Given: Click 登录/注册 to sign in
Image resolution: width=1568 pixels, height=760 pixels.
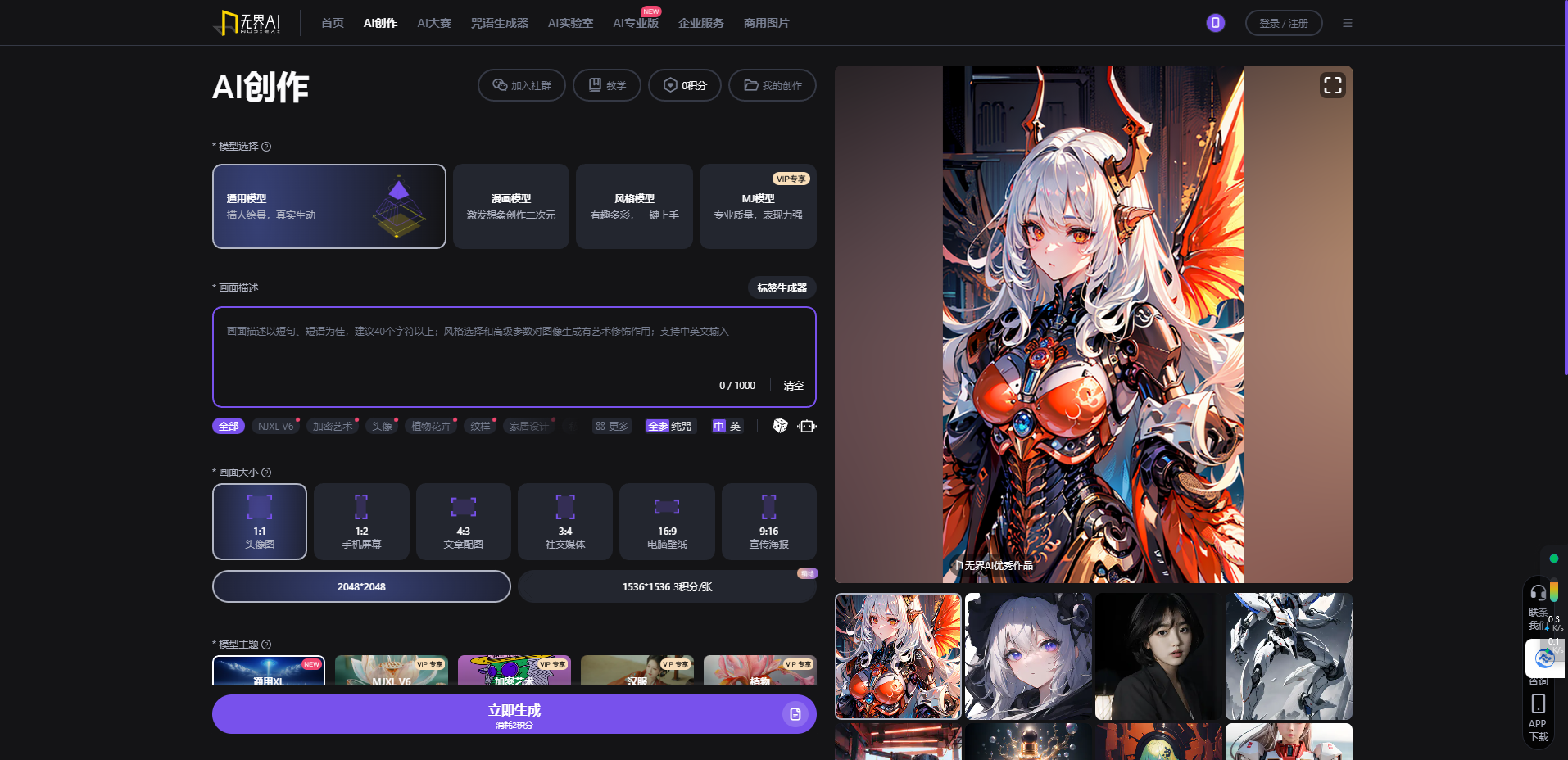Looking at the screenshot, I should pyautogui.click(x=1283, y=22).
